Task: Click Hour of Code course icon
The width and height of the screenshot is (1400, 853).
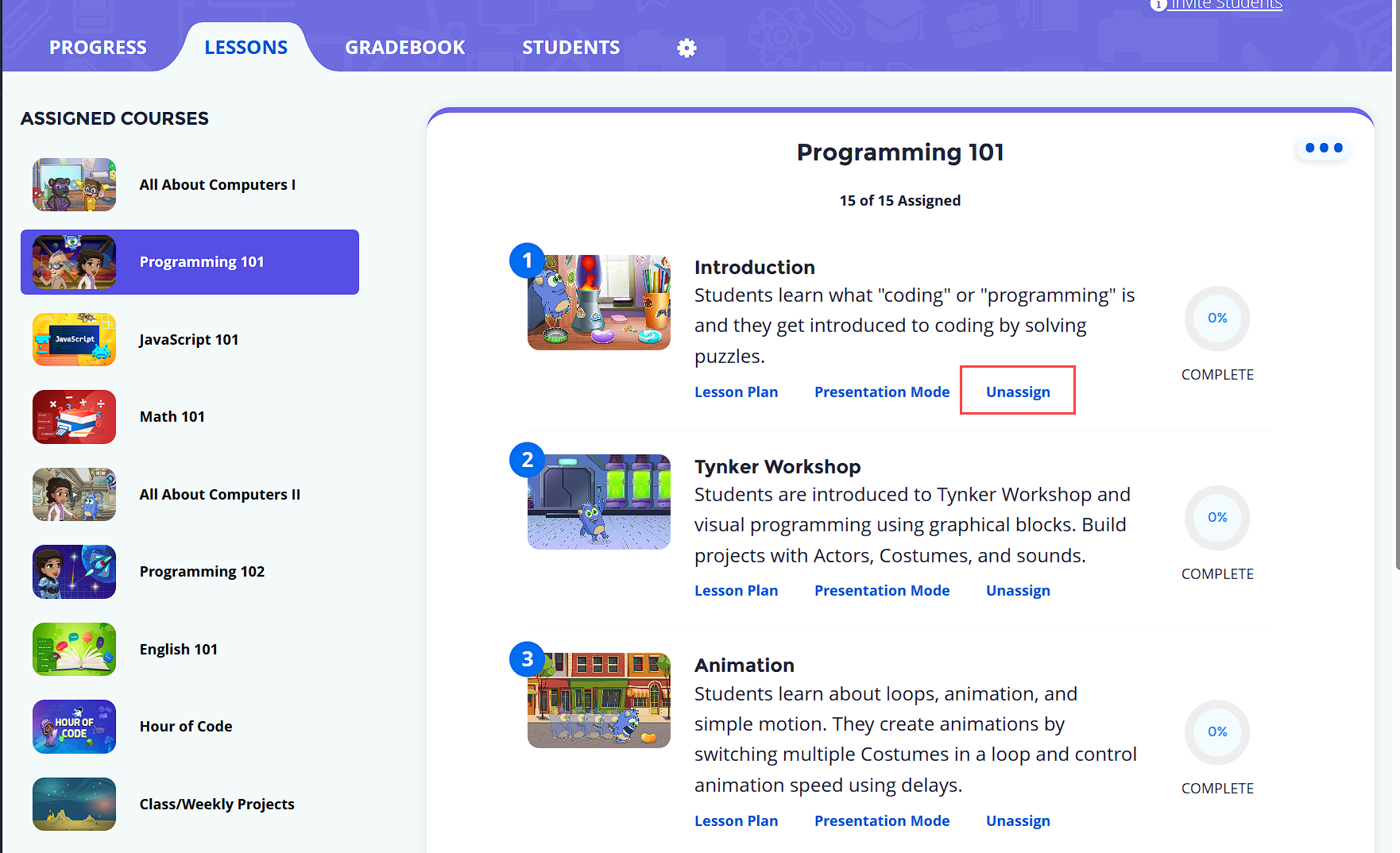Action: (x=74, y=727)
